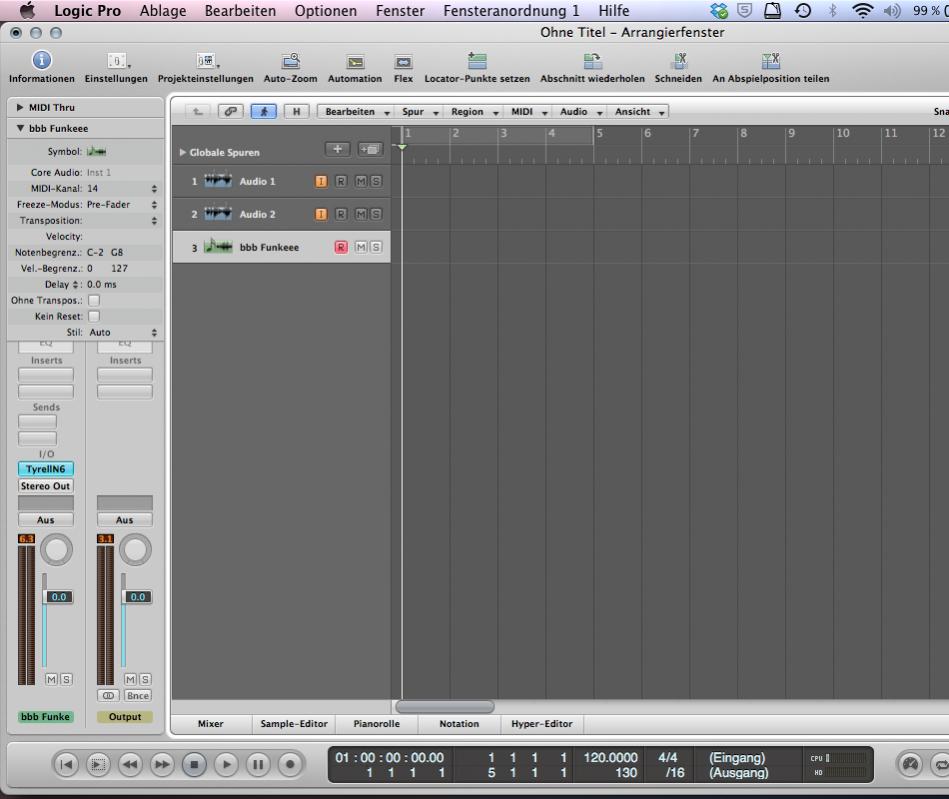The height and width of the screenshot is (799, 949).
Task: Open the Ablage menu
Action: point(163,10)
